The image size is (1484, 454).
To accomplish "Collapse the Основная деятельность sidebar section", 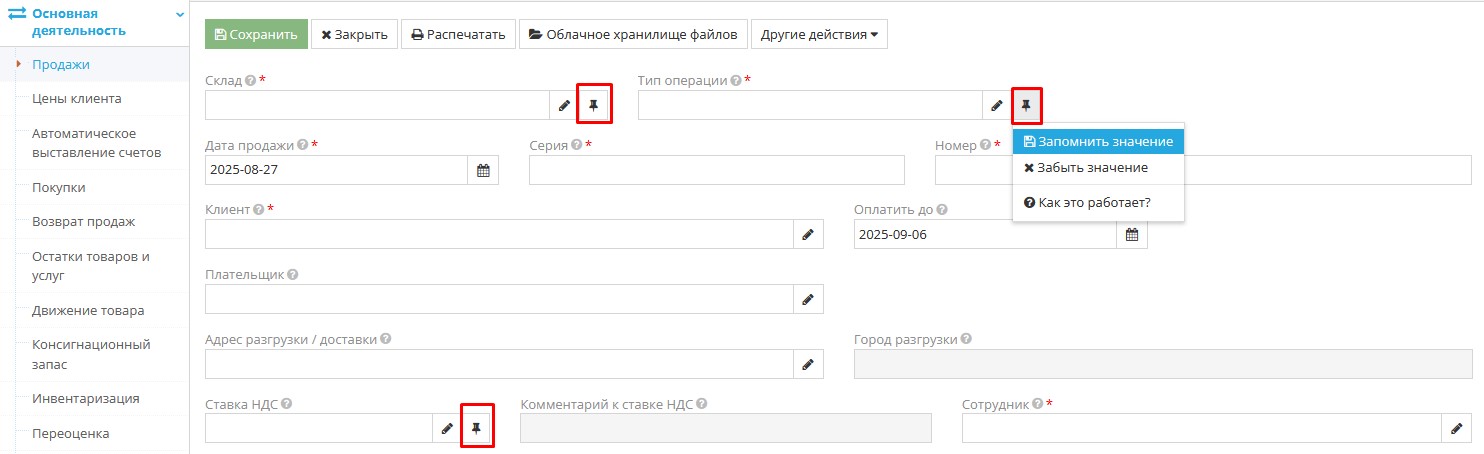I will point(180,15).
